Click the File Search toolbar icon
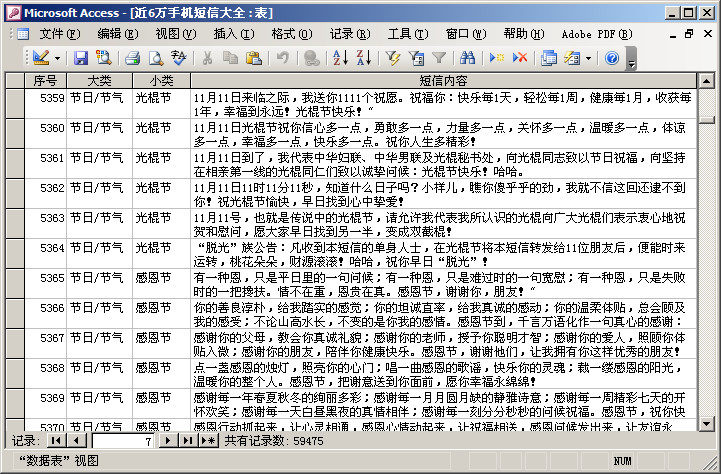This screenshot has width=721, height=474. [x=104, y=58]
